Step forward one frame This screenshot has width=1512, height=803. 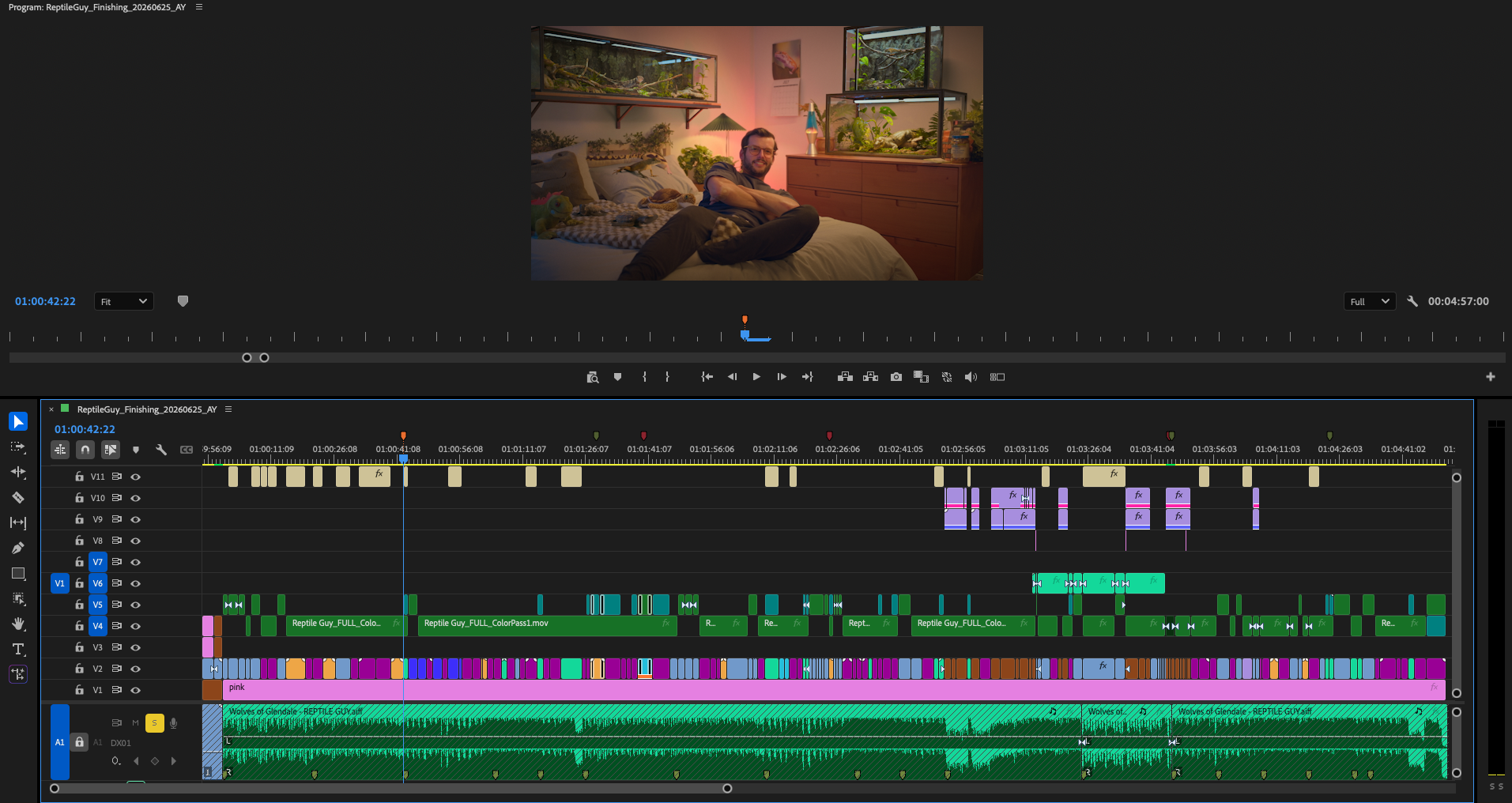pos(782,377)
